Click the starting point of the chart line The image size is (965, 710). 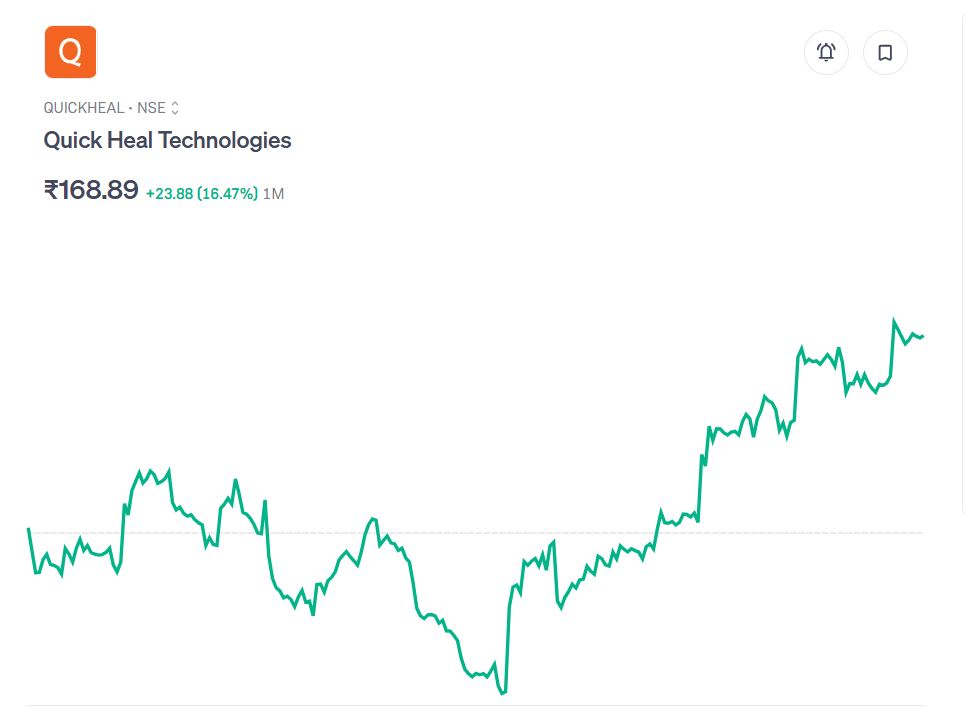tap(28, 528)
